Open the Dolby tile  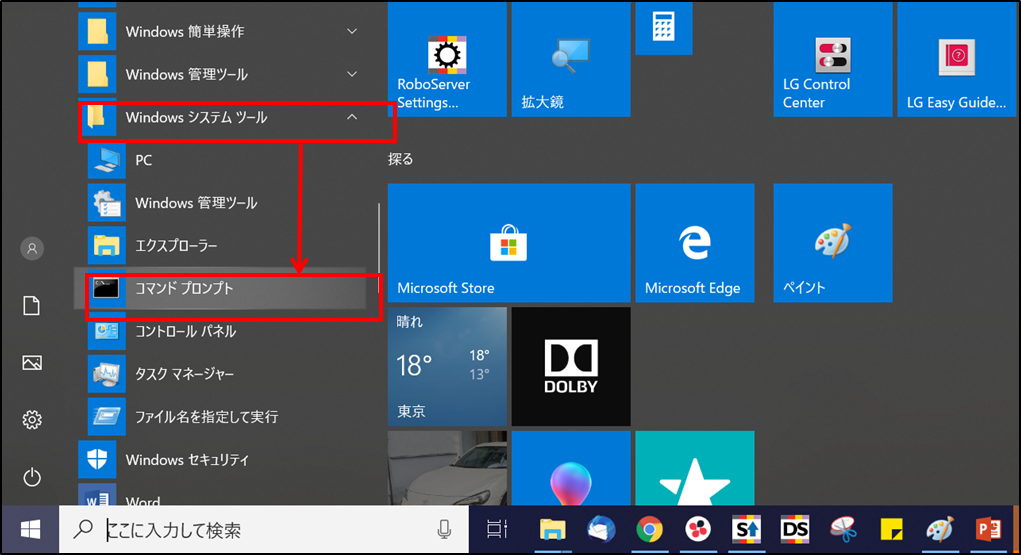(x=570, y=366)
